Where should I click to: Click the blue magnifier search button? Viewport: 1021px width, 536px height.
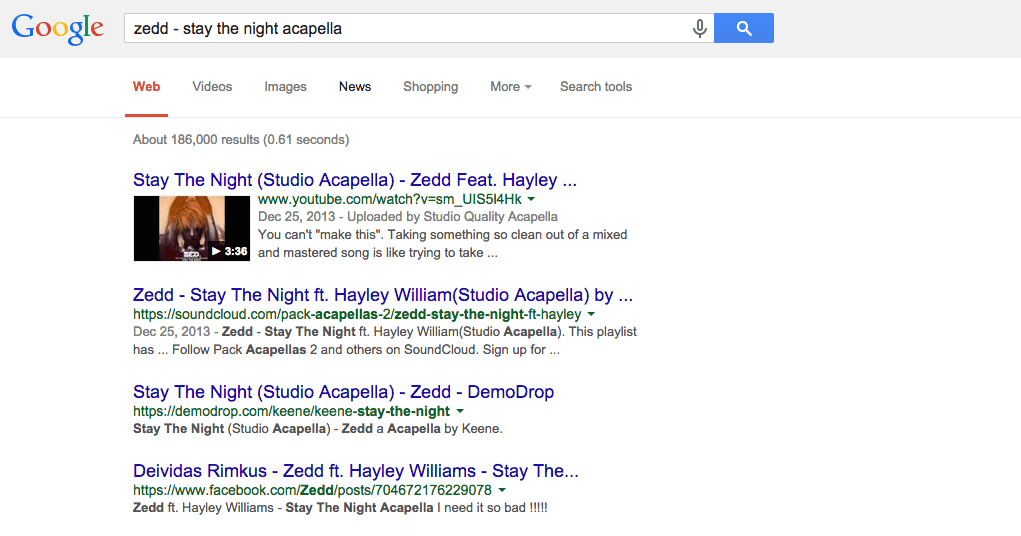[744, 28]
